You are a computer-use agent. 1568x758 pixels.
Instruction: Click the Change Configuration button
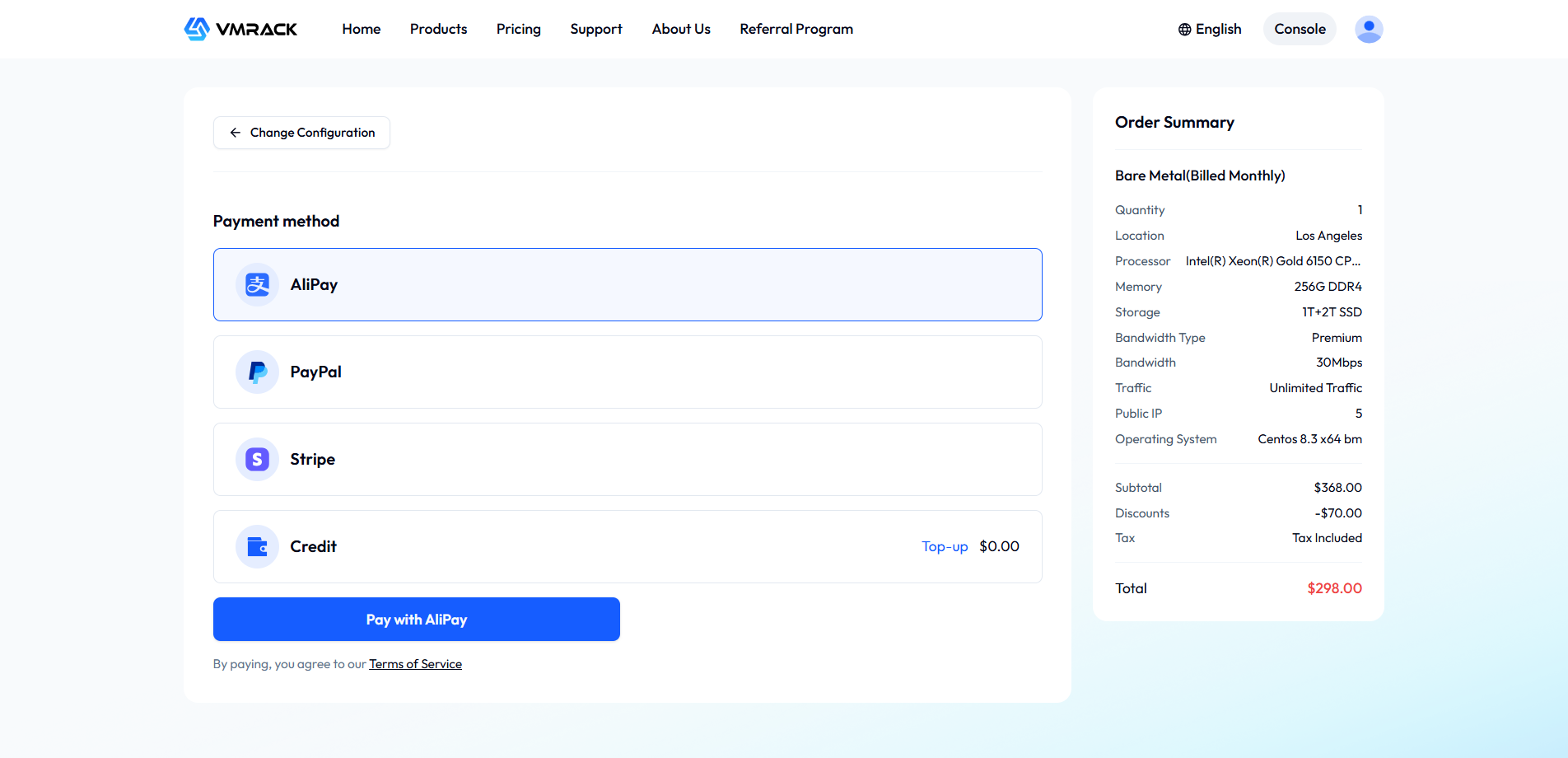[301, 133]
